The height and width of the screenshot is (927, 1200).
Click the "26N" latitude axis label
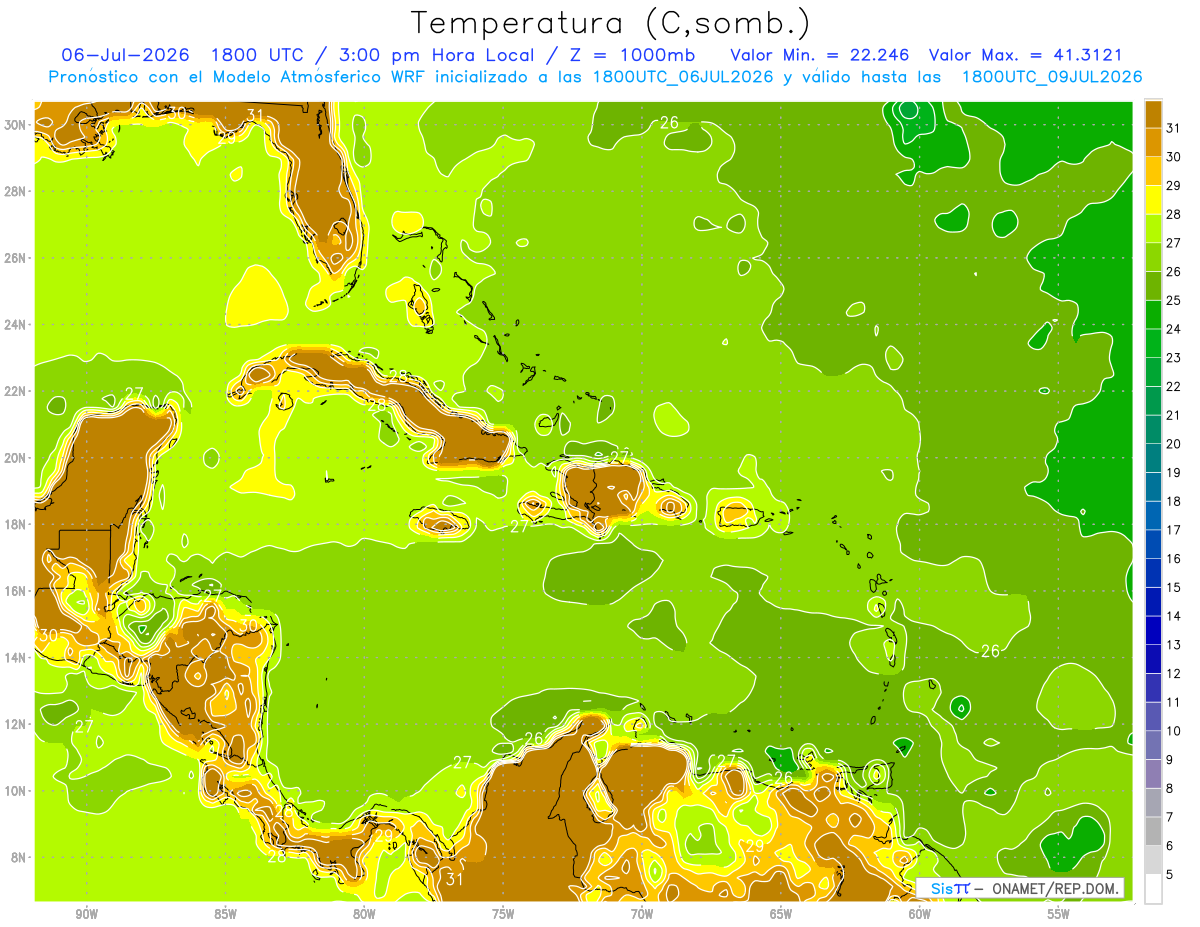(17, 258)
